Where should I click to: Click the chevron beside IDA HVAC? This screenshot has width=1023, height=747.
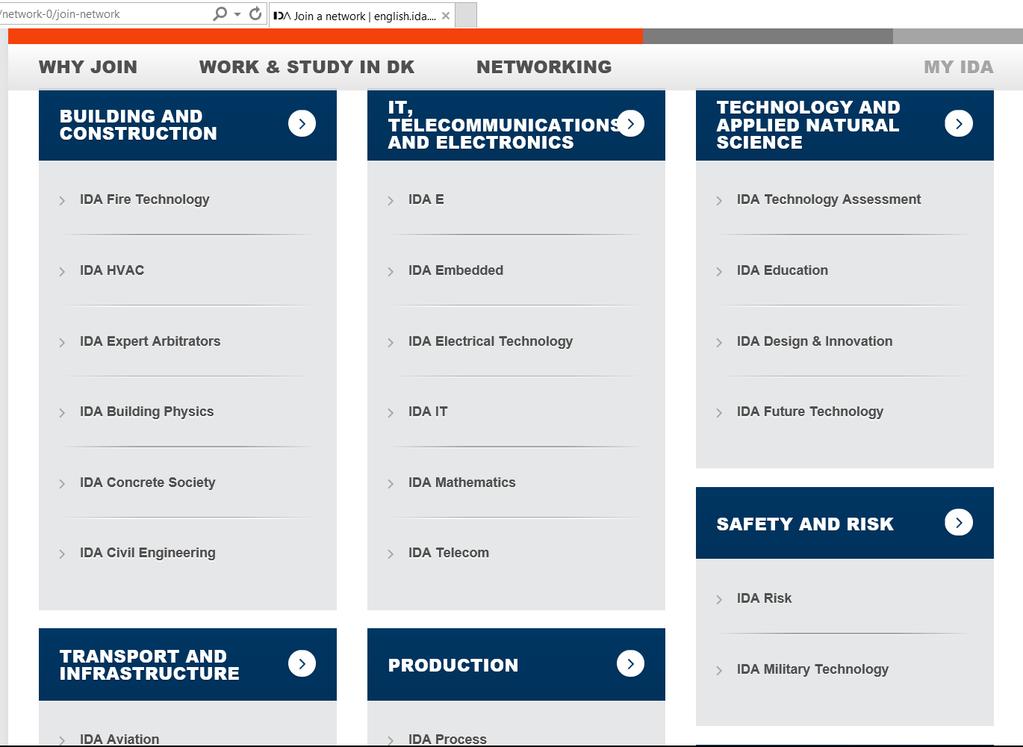coord(62,272)
